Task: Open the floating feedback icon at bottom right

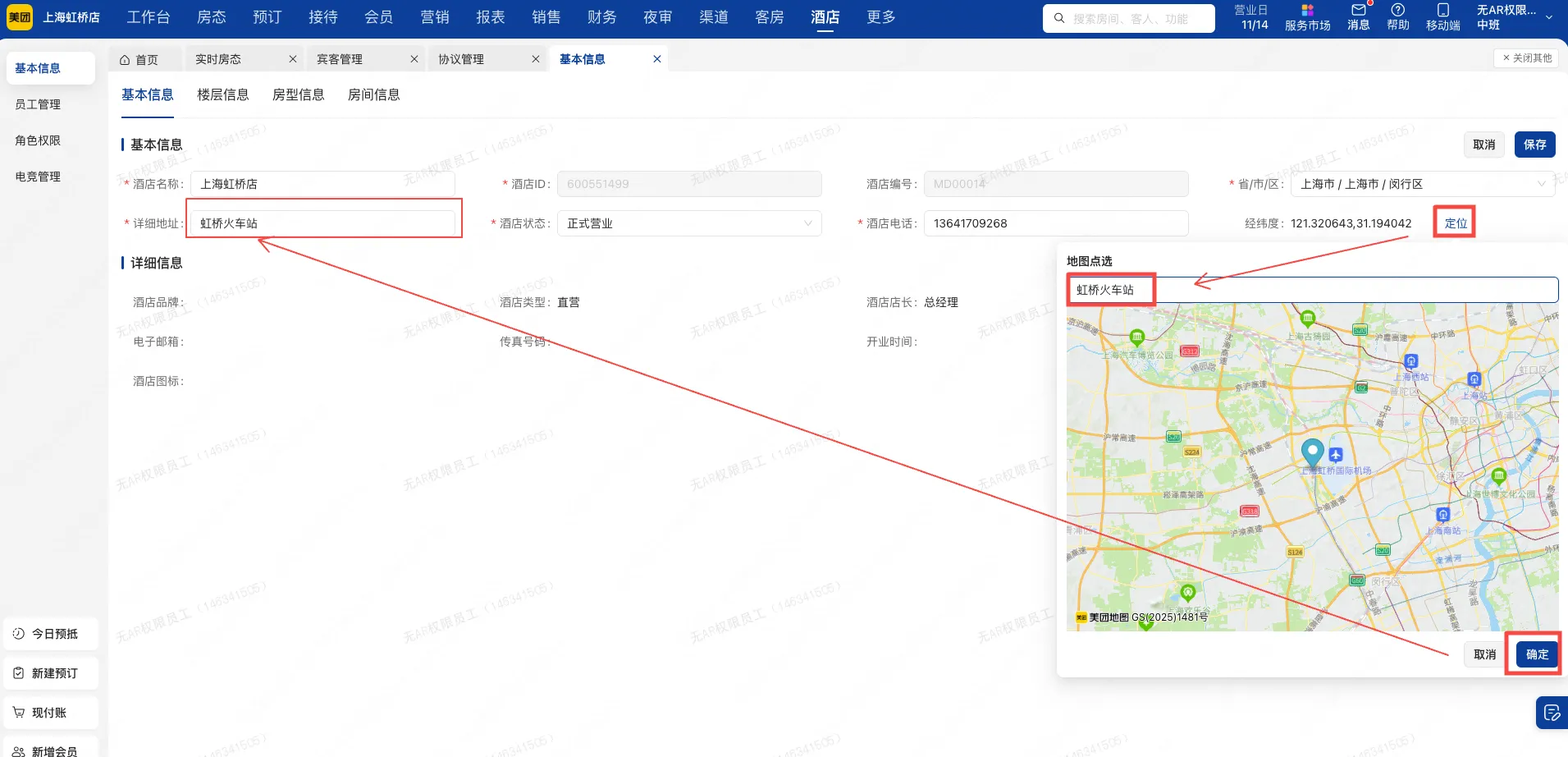Action: (1550, 713)
